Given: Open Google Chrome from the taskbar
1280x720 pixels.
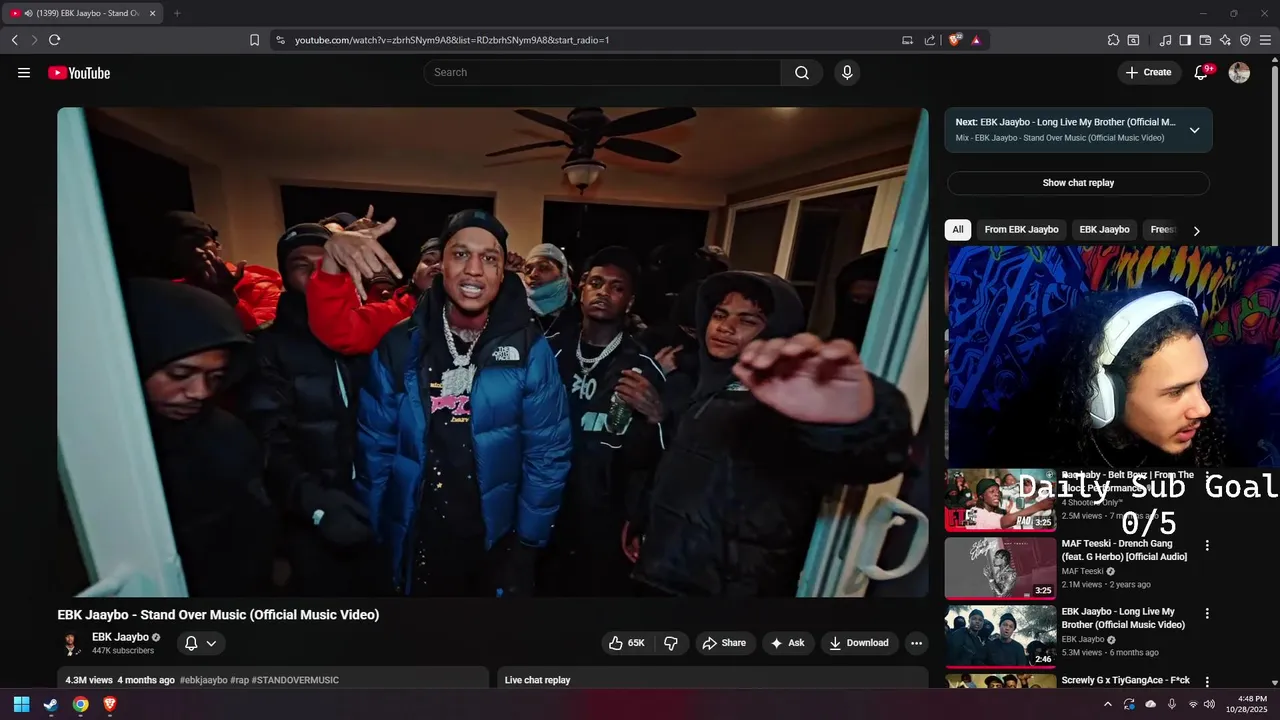Looking at the screenshot, I should [x=80, y=704].
